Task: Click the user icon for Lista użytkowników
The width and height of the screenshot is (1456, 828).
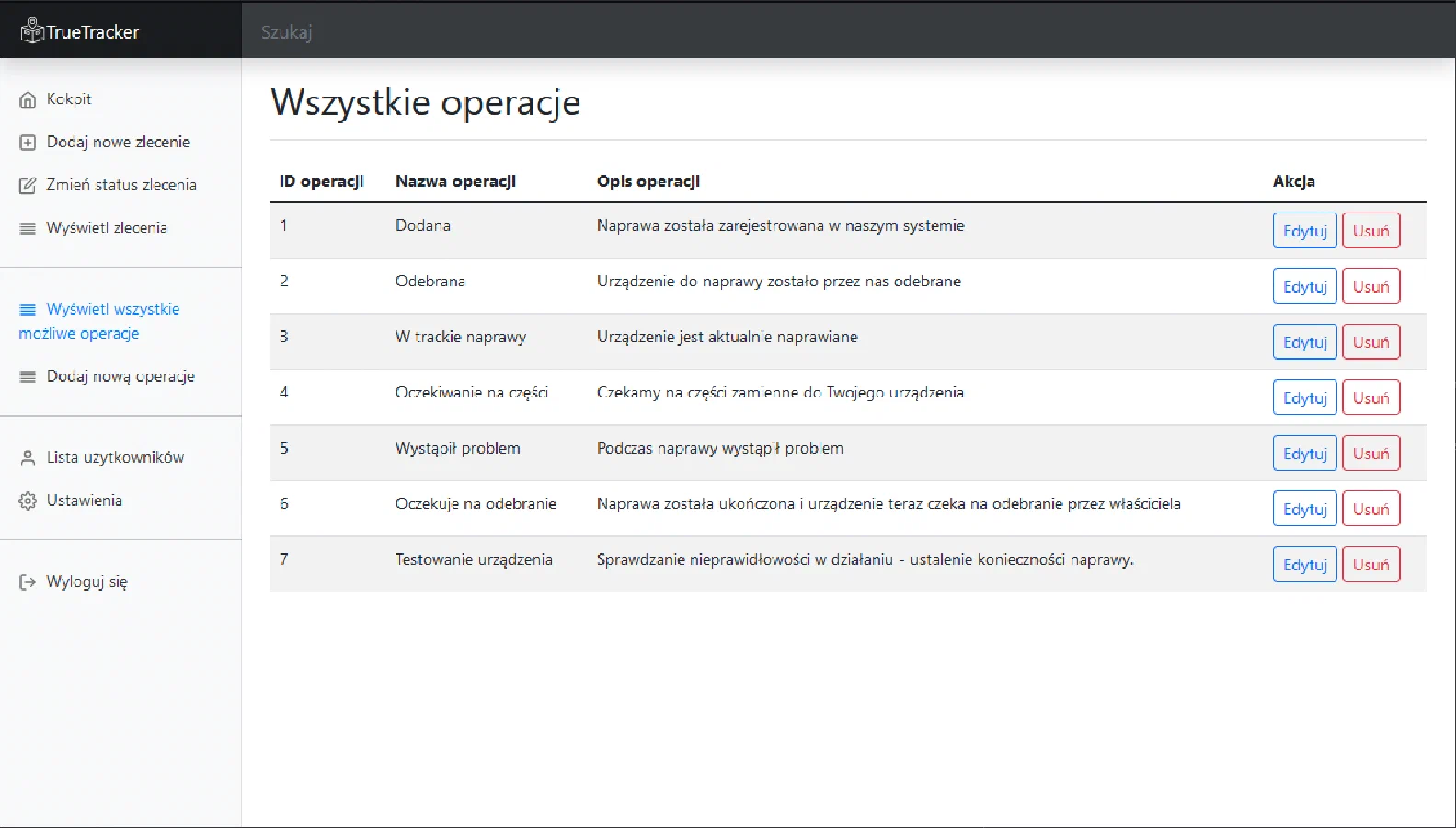Action: [28, 458]
